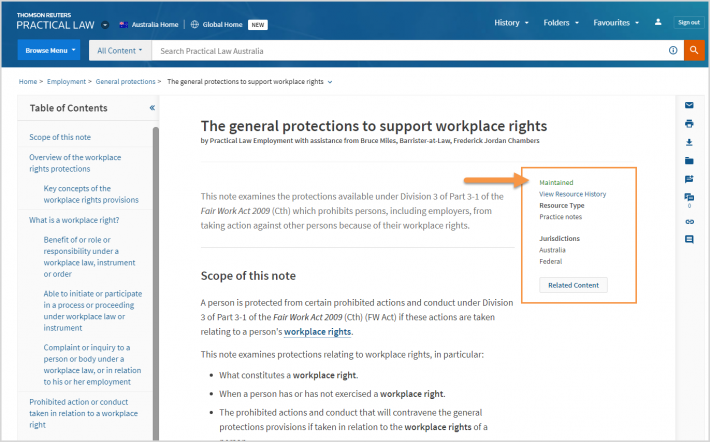The image size is (710, 442).
Task: Open the user profile icon
Action: 658,22
